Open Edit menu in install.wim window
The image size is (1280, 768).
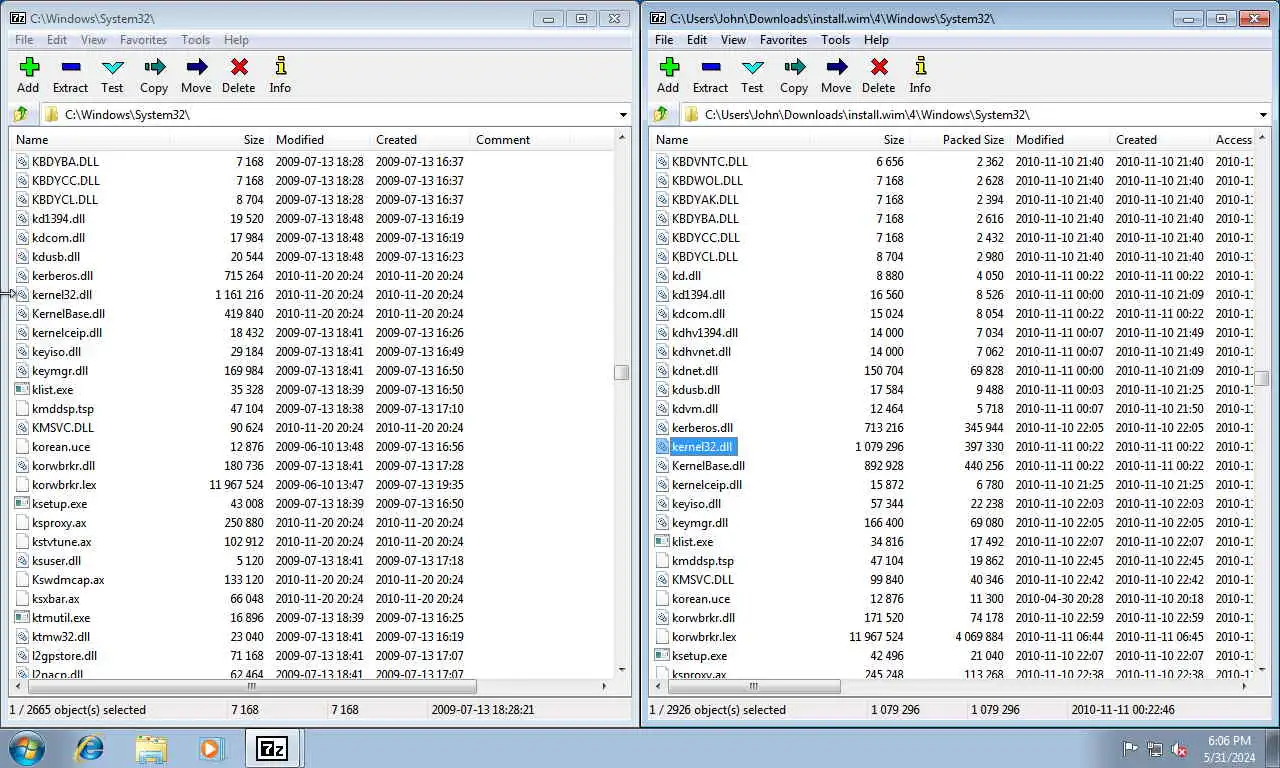tap(697, 40)
